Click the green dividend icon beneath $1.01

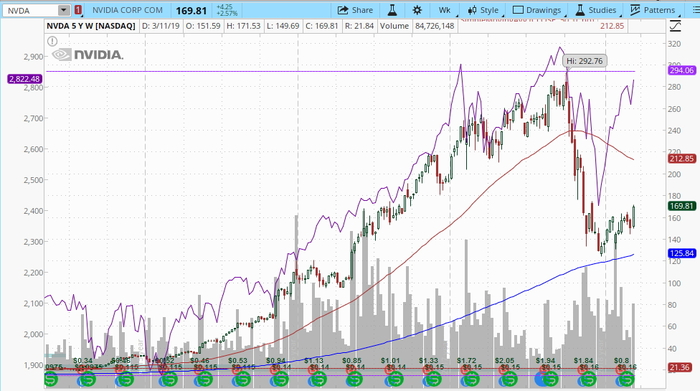click(395, 380)
